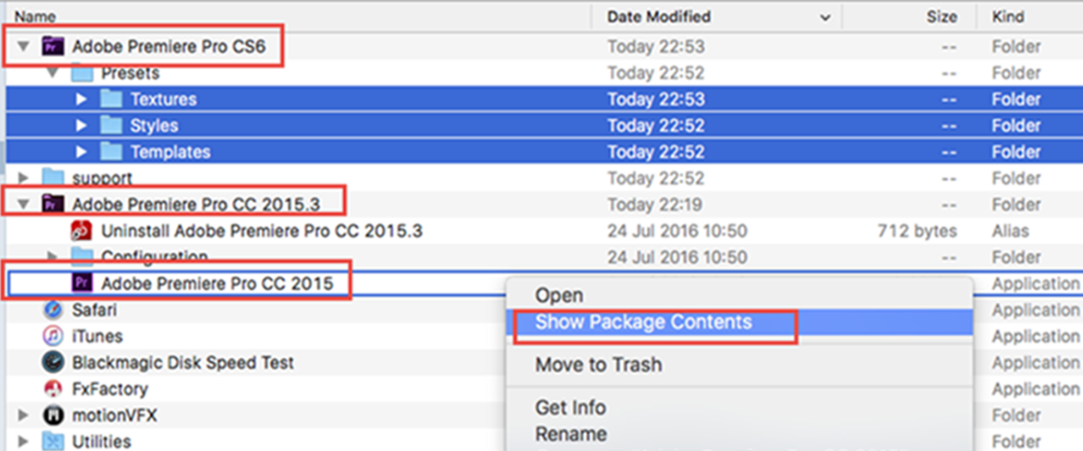Click the Safari compass icon

click(52, 310)
